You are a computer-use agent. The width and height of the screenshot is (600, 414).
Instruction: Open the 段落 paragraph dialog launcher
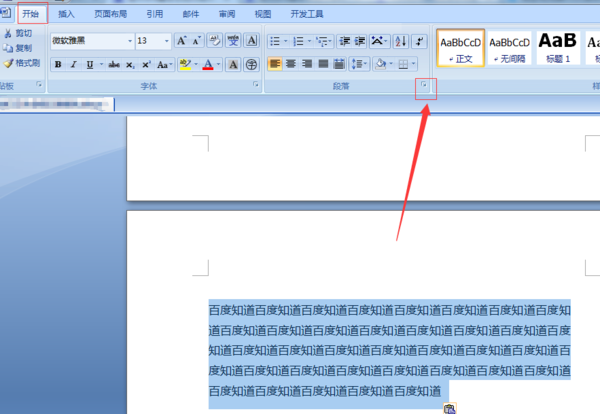[x=424, y=84]
